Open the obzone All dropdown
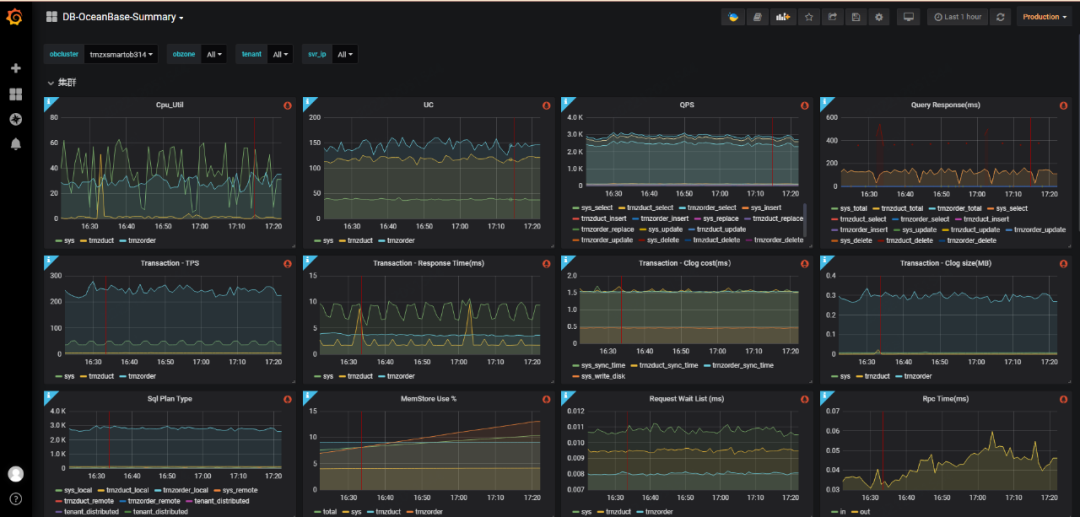Screen dimensions: 1080x517 pyautogui.click(x=215, y=54)
